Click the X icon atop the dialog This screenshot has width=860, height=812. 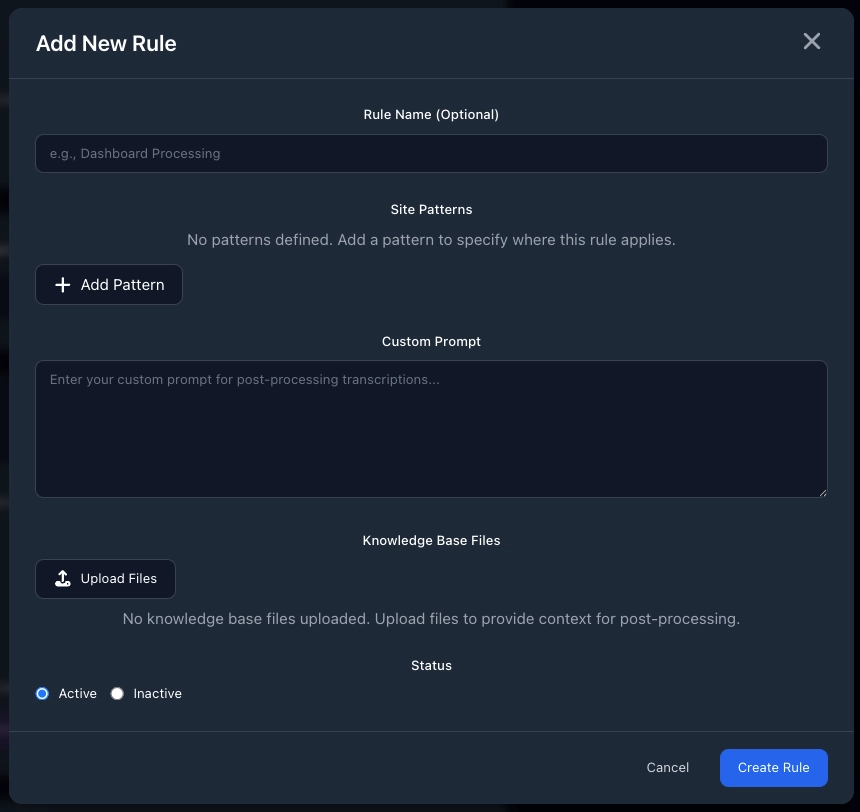coord(811,41)
